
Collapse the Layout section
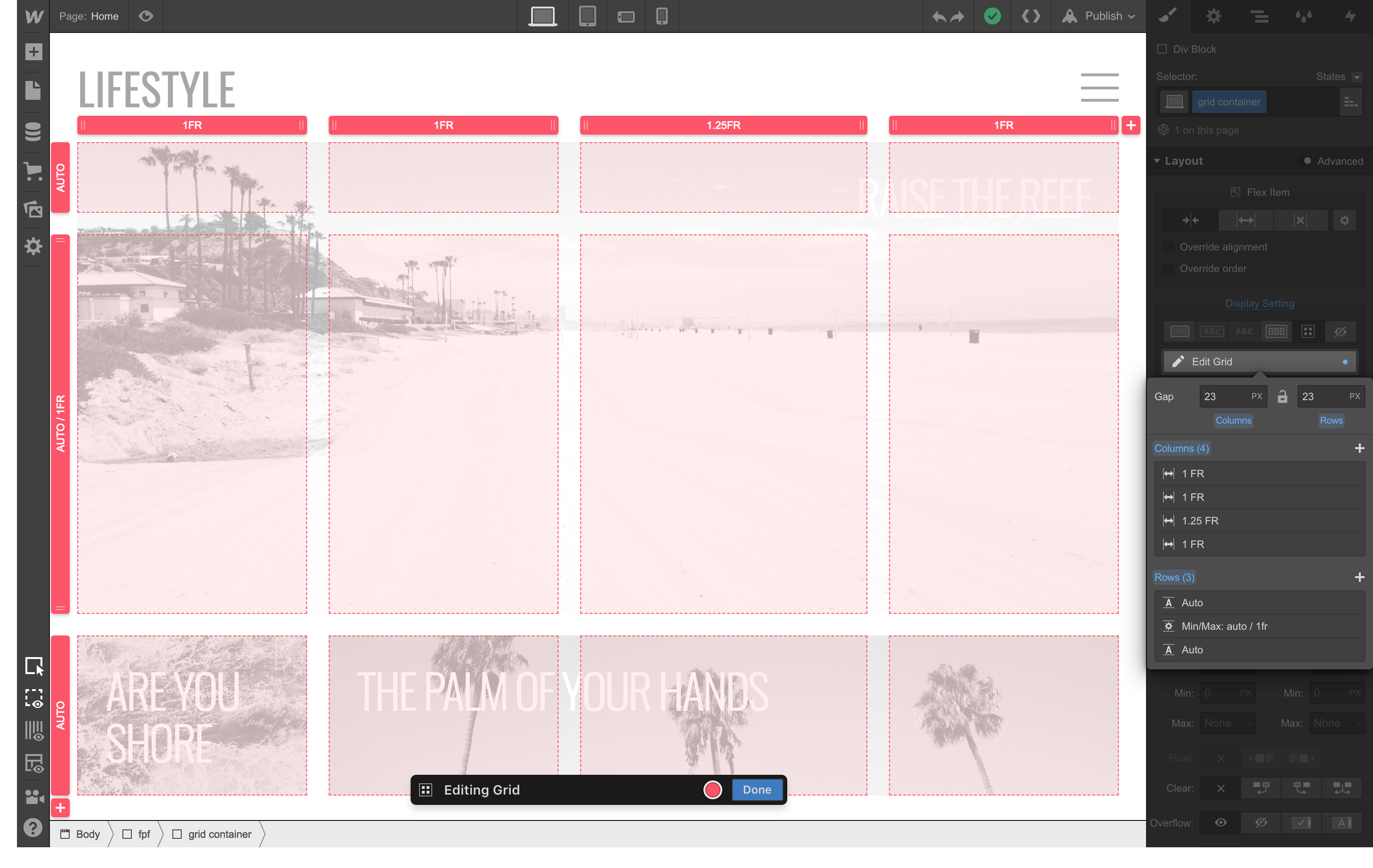pyautogui.click(x=1157, y=161)
